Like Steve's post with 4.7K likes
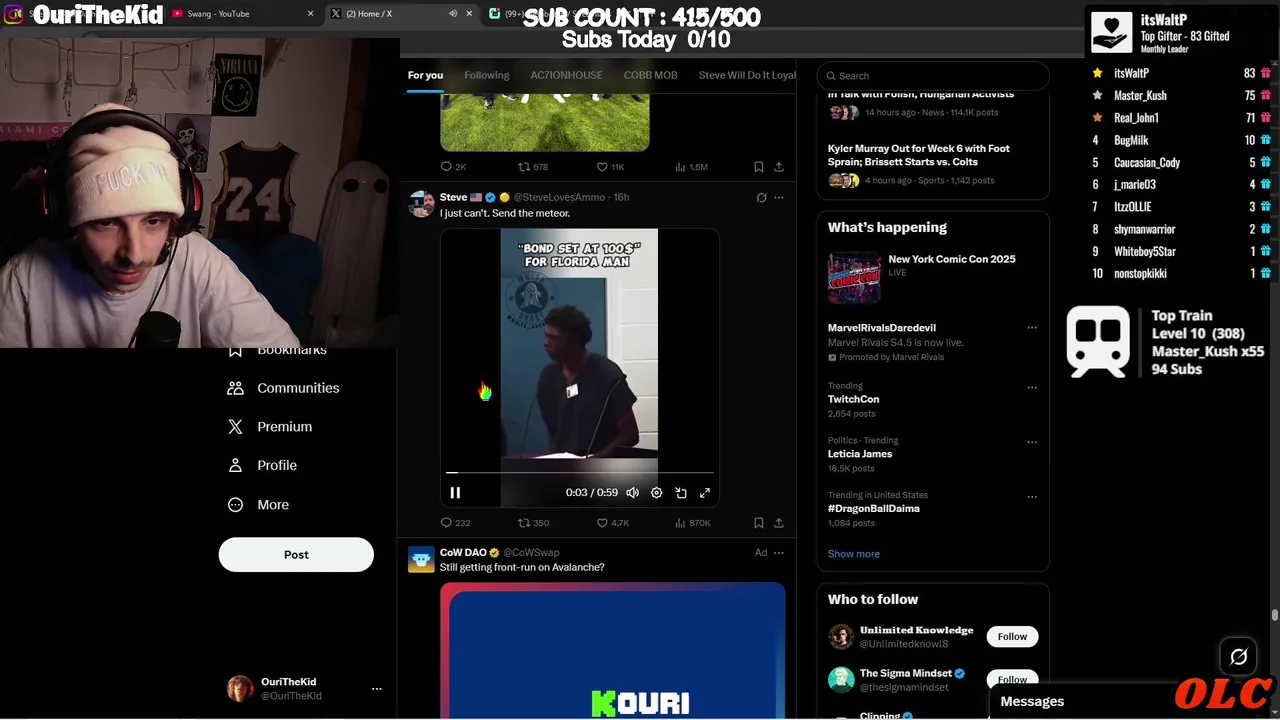 tap(612, 522)
